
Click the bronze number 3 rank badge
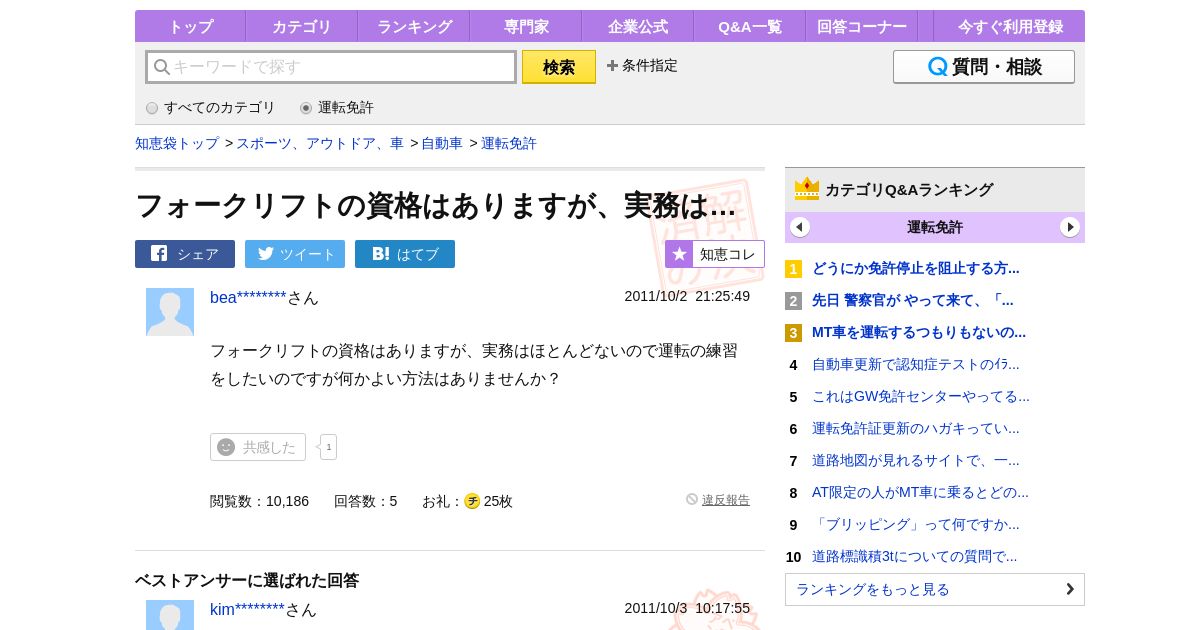click(x=793, y=333)
